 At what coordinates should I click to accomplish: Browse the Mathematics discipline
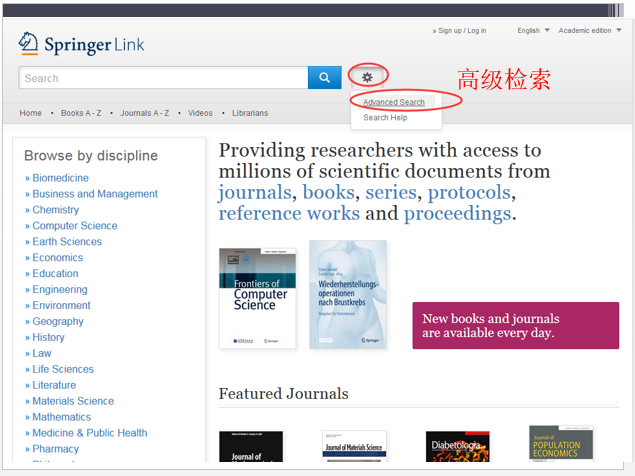tap(62, 417)
